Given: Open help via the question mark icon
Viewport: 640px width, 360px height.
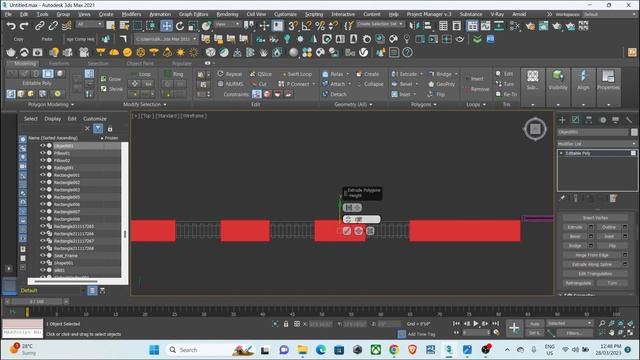Looking at the screenshot, I should [x=407, y=52].
